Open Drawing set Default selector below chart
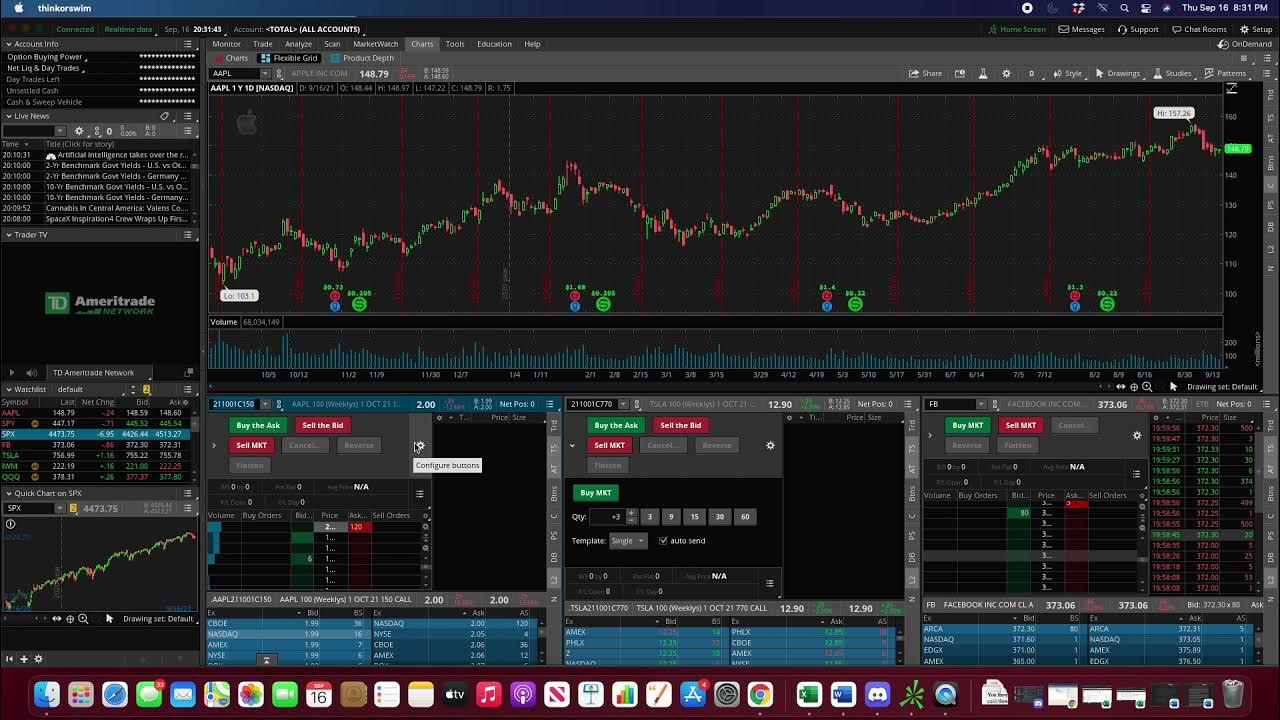 (1222, 387)
